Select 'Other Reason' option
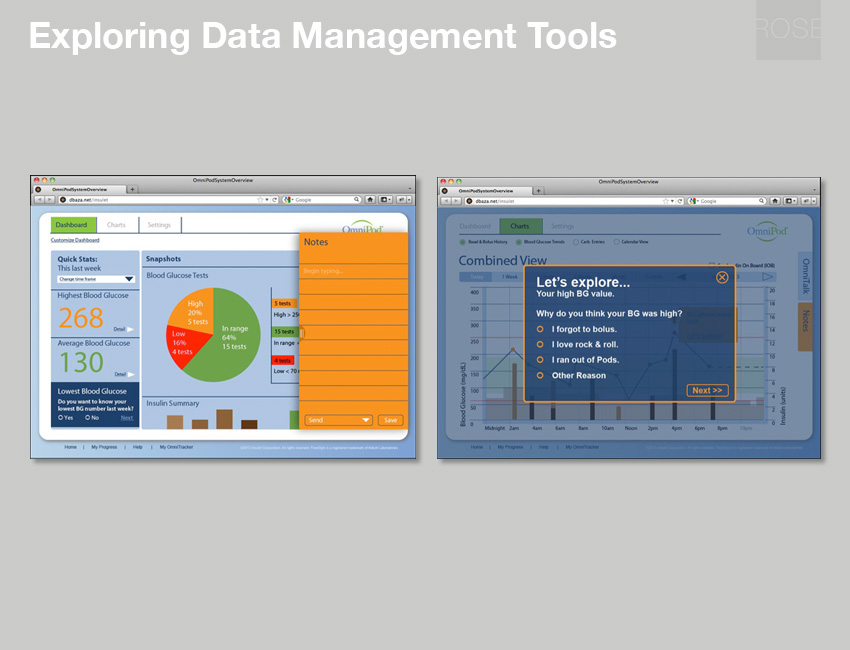The height and width of the screenshot is (650, 850). pyautogui.click(x=540, y=375)
